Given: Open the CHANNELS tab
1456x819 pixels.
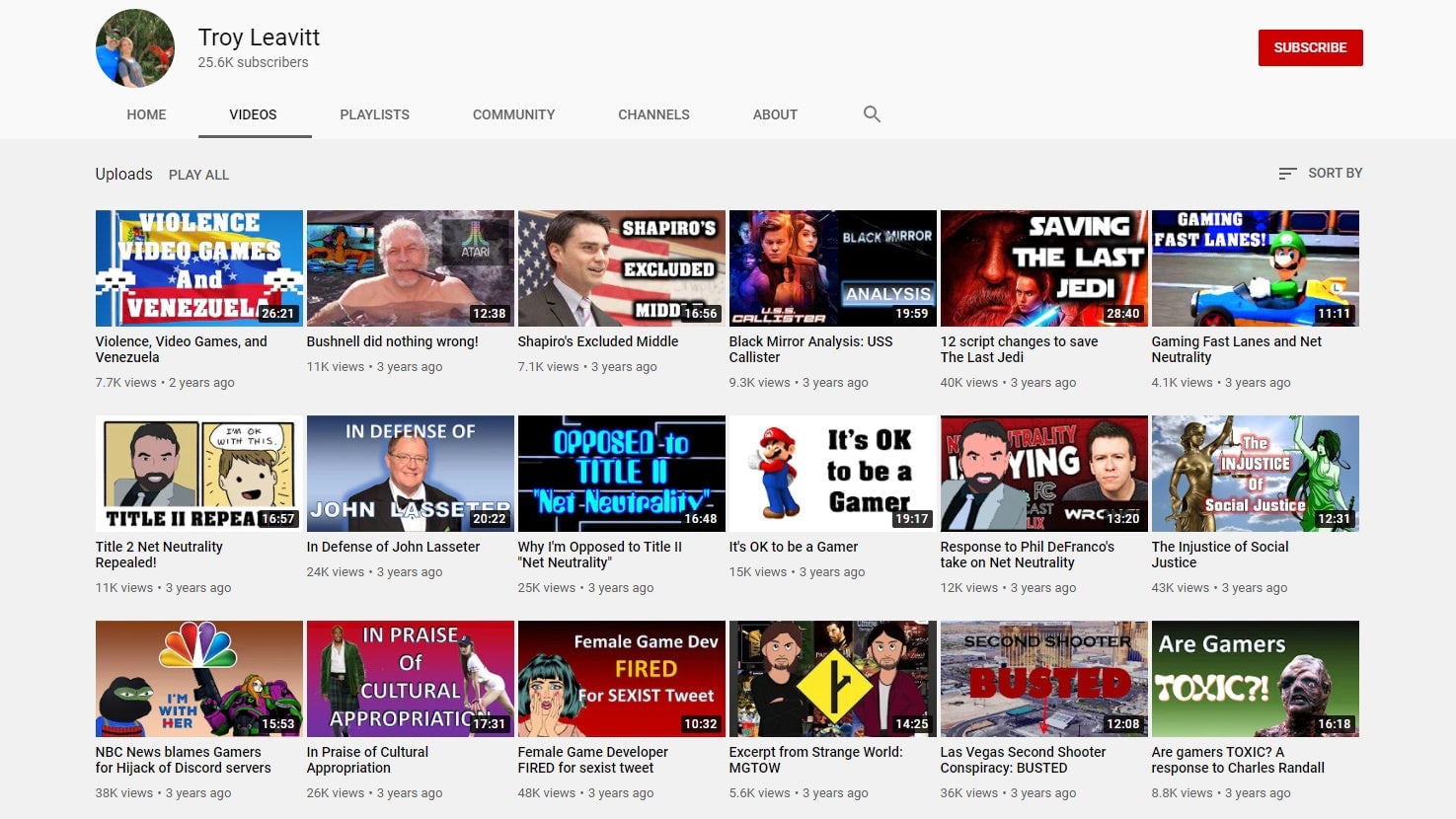Looking at the screenshot, I should (x=653, y=114).
